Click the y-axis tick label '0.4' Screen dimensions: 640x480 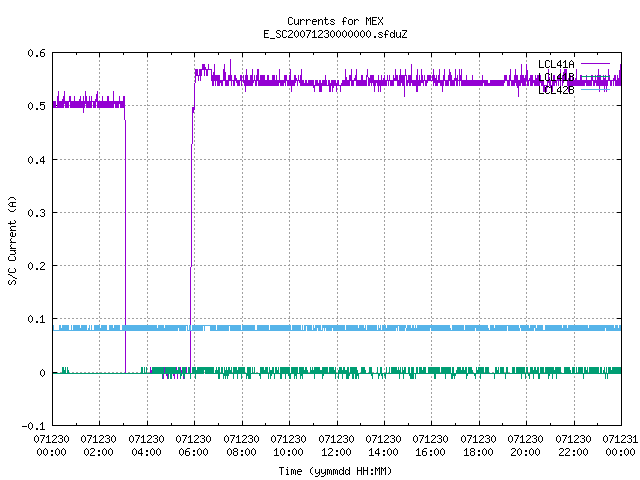36,160
